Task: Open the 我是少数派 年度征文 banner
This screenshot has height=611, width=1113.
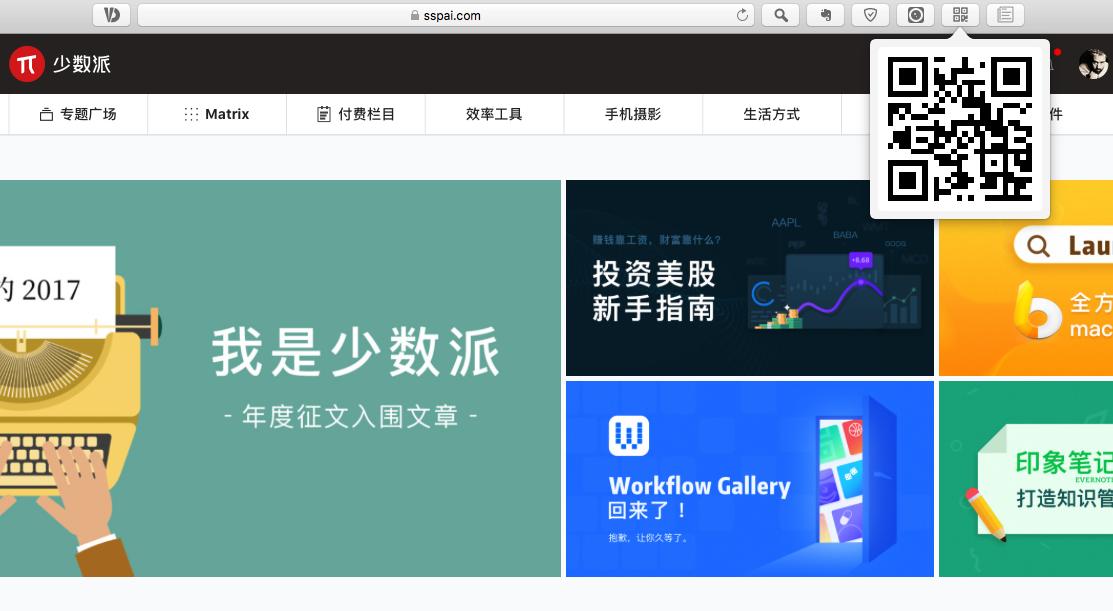Action: [280, 378]
